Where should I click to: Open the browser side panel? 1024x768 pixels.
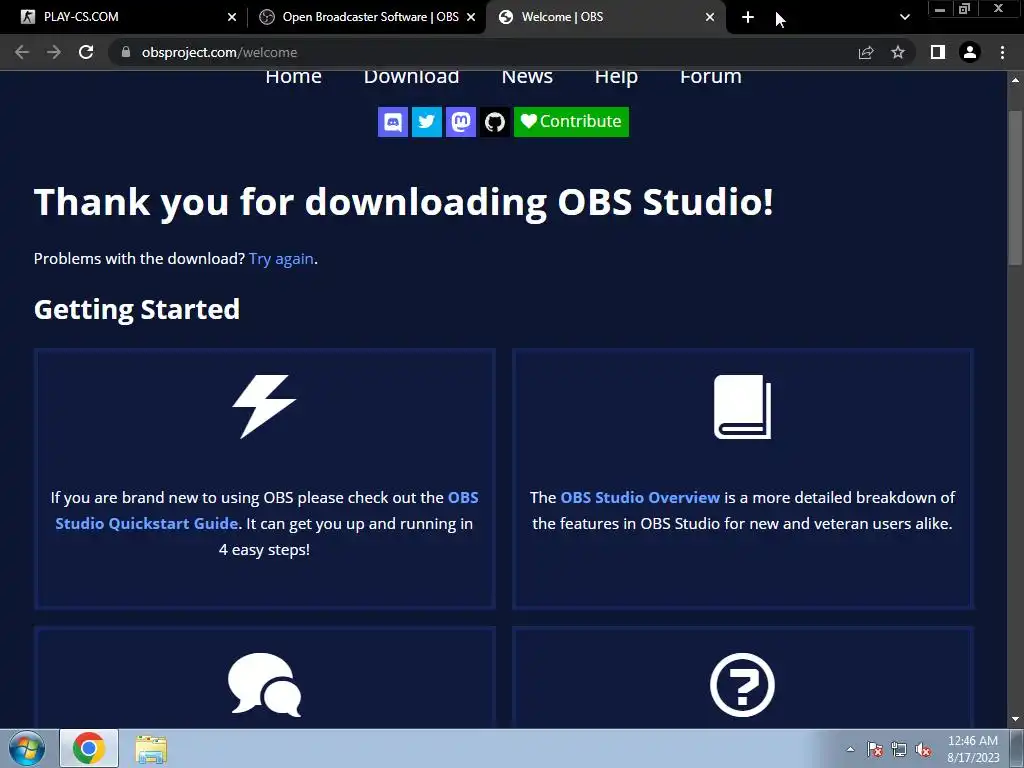pyautogui.click(x=938, y=52)
